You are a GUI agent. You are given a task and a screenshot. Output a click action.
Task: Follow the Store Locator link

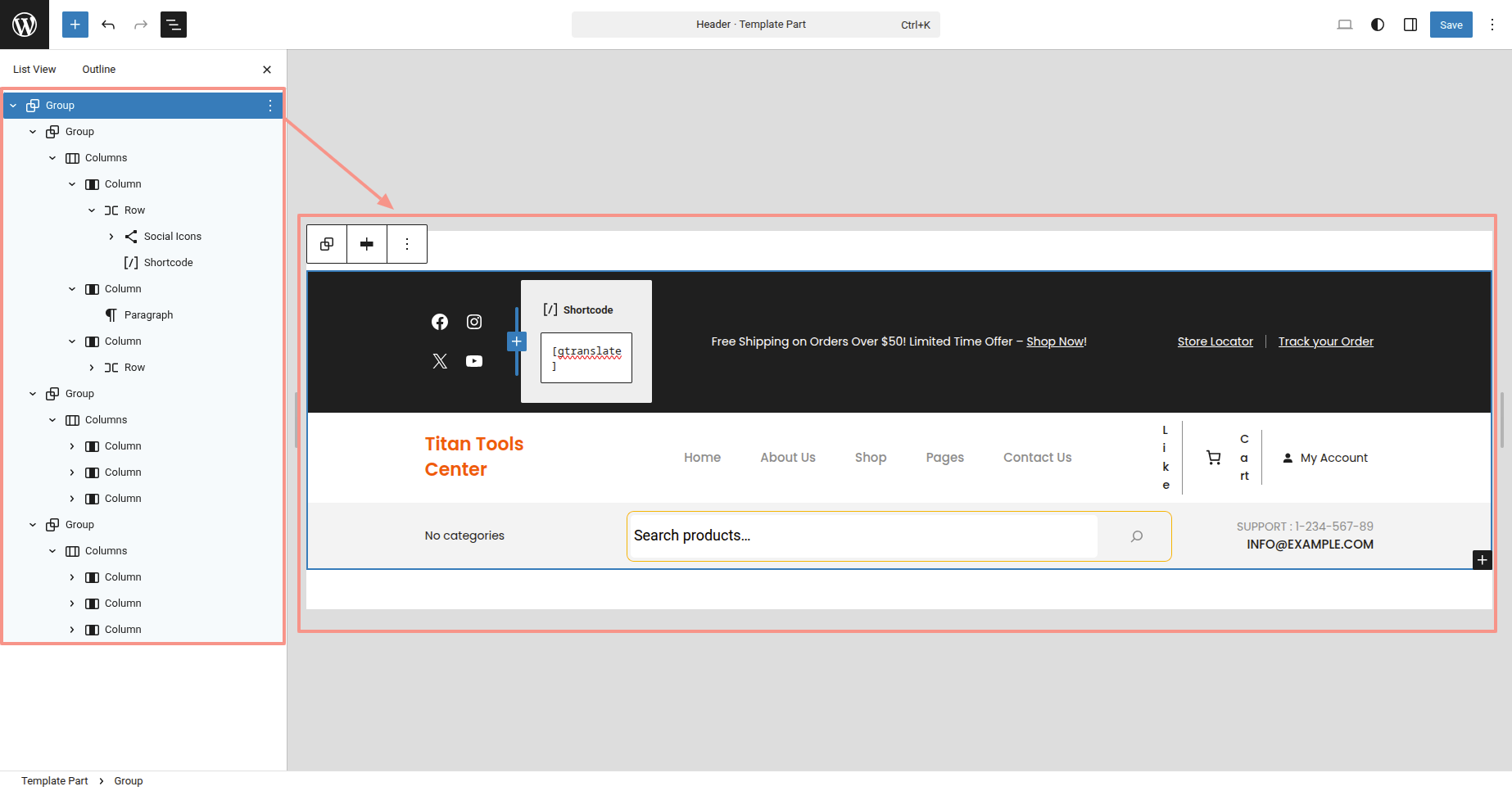(x=1215, y=341)
